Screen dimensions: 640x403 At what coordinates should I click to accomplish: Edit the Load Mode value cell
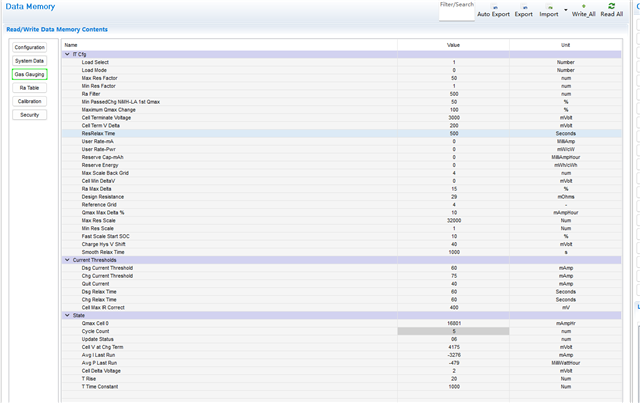453,70
